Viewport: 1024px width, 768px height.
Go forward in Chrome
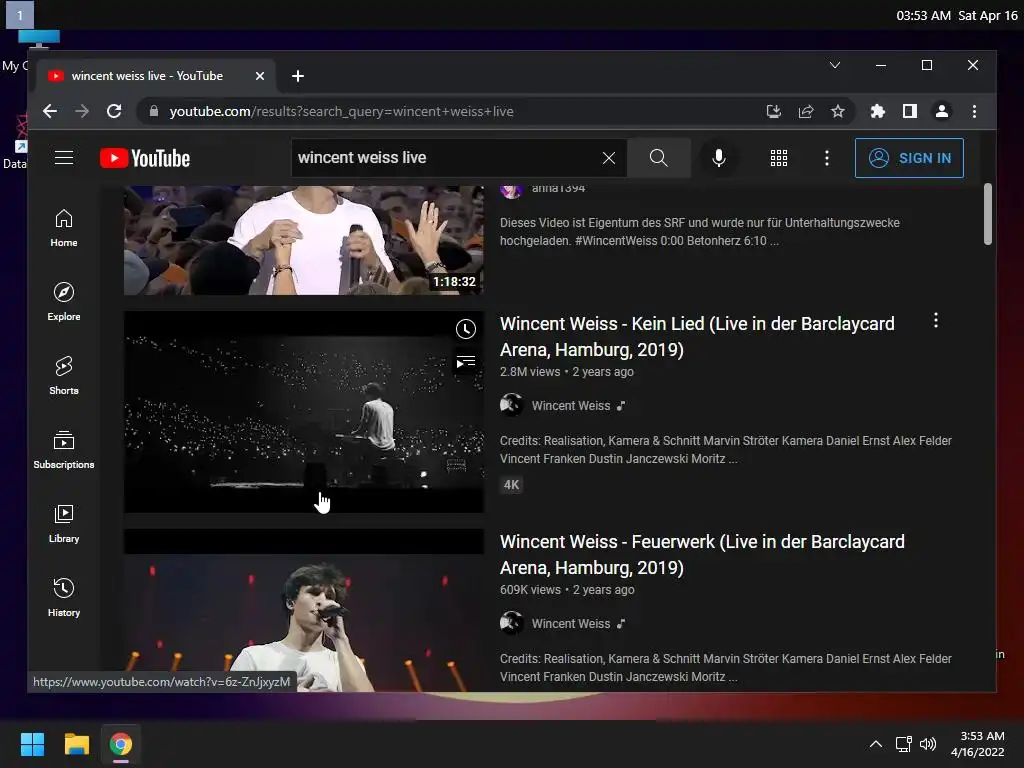[x=82, y=112]
